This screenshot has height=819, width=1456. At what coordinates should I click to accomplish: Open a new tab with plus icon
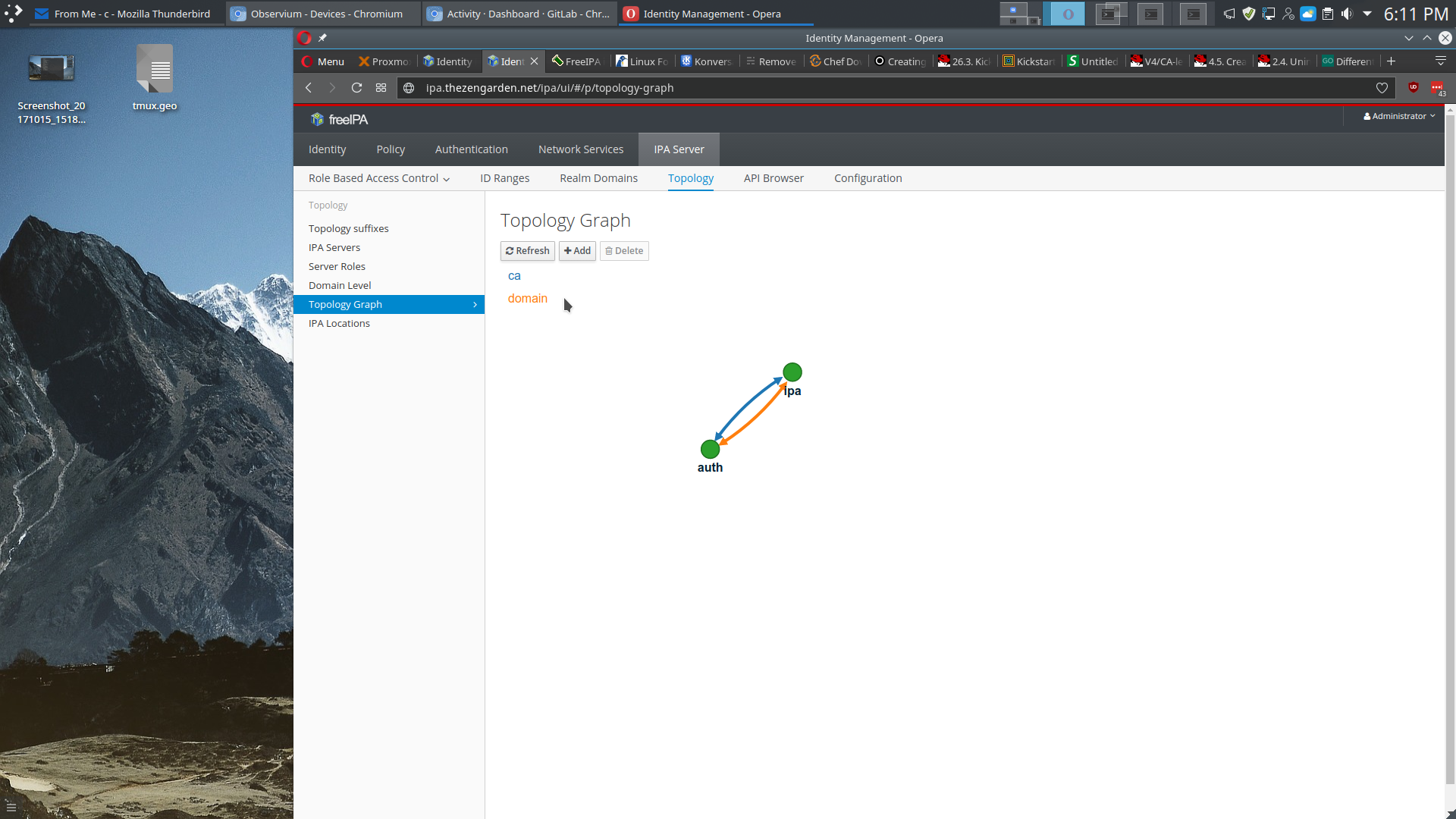point(1391,61)
